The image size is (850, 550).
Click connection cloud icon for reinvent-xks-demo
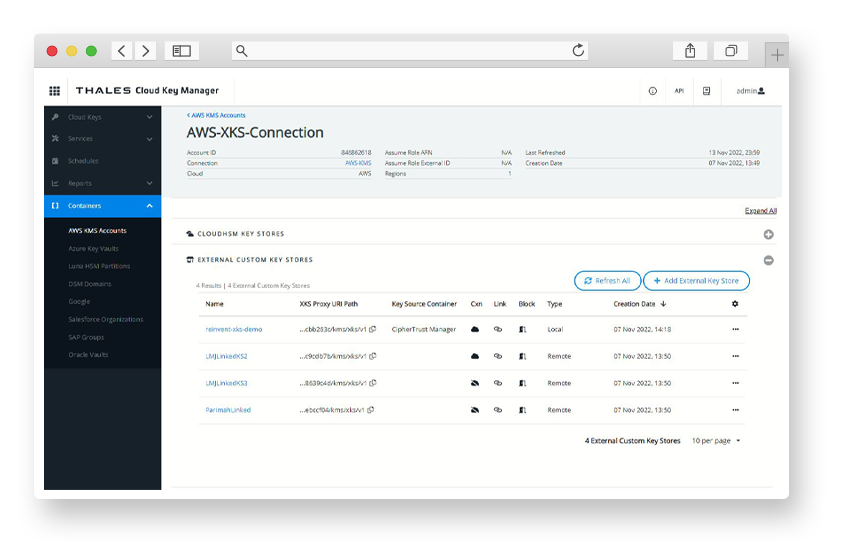(x=475, y=329)
